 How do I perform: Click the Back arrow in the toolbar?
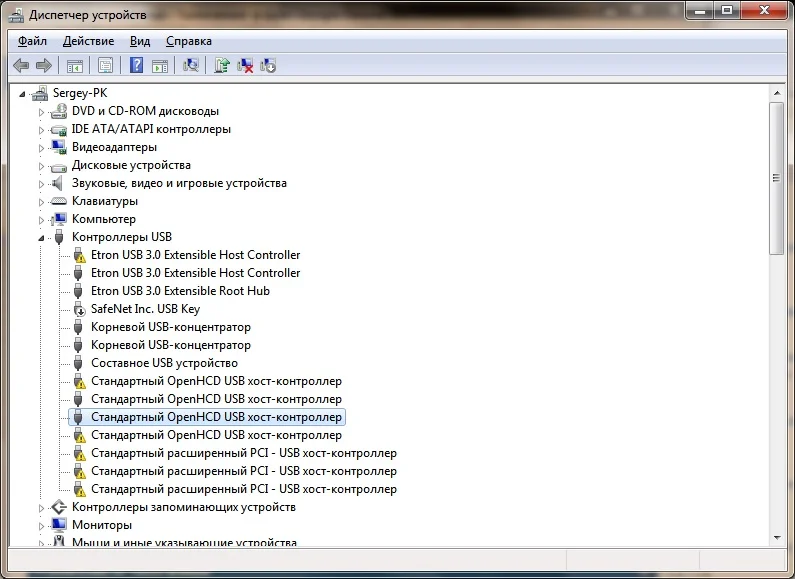tap(21, 65)
